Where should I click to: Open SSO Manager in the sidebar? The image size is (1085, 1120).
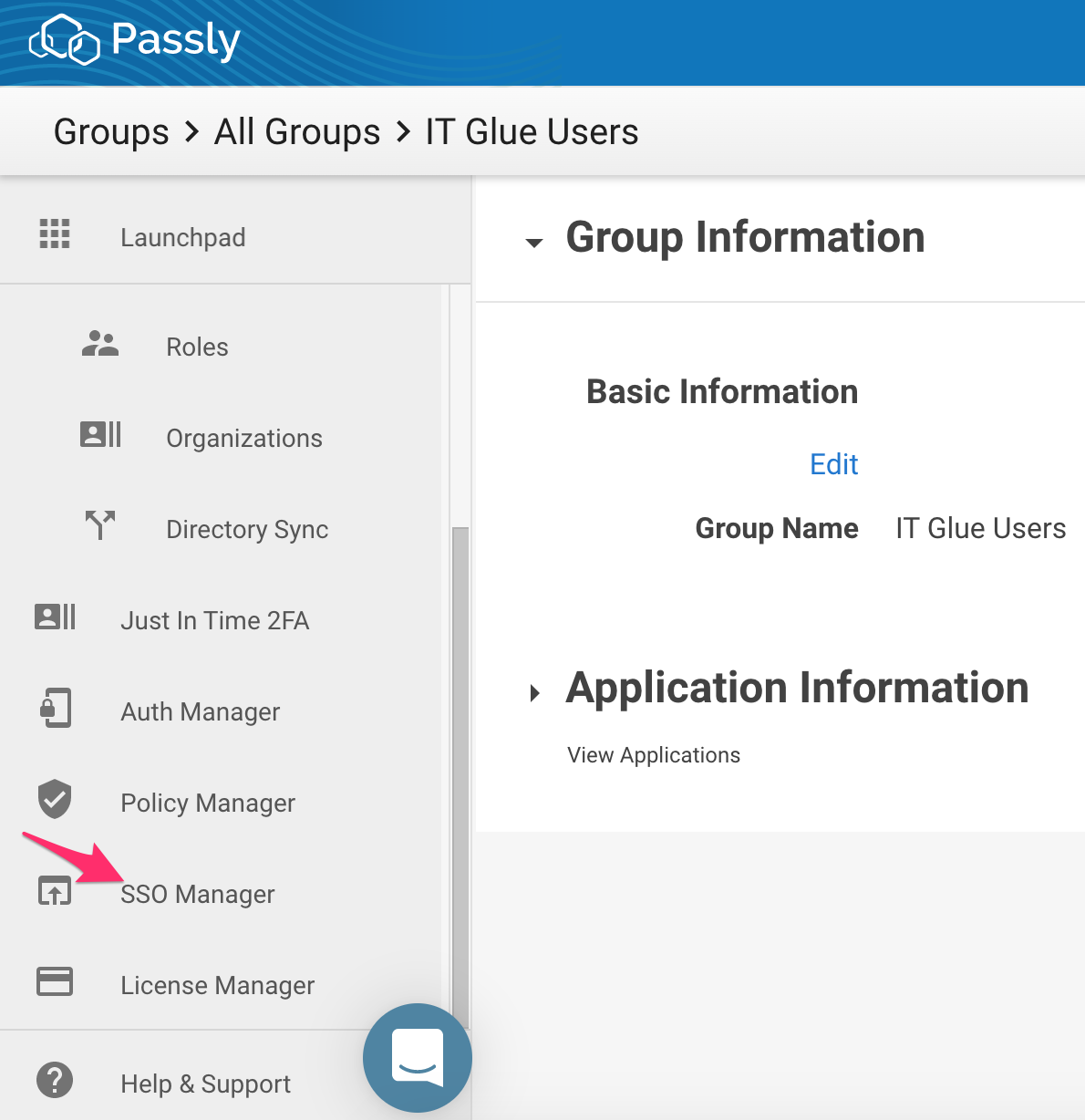pos(198,895)
